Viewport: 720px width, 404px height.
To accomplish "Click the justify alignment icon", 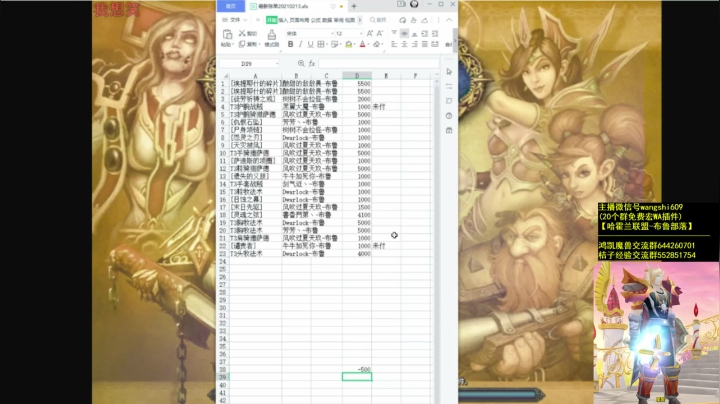I will (x=424, y=44).
